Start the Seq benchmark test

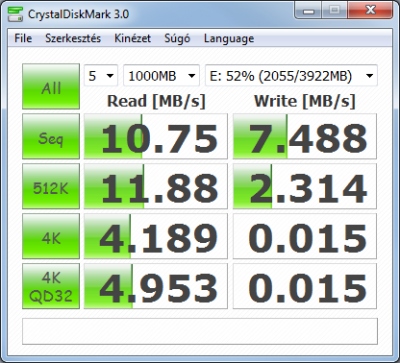51,136
